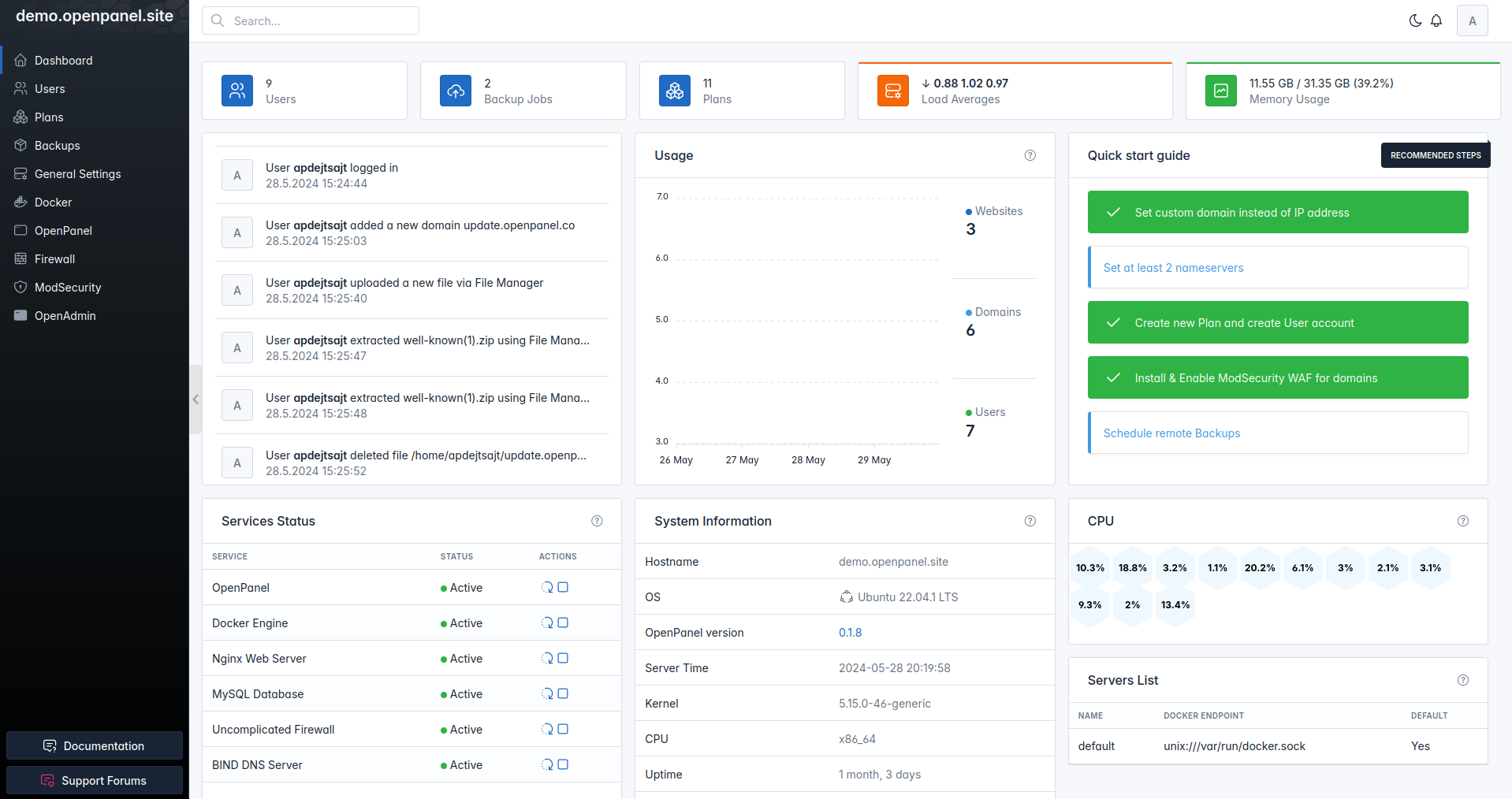
Task: Click 'Install & Enable ModSecurity WAF for domains'
Action: click(x=1278, y=377)
